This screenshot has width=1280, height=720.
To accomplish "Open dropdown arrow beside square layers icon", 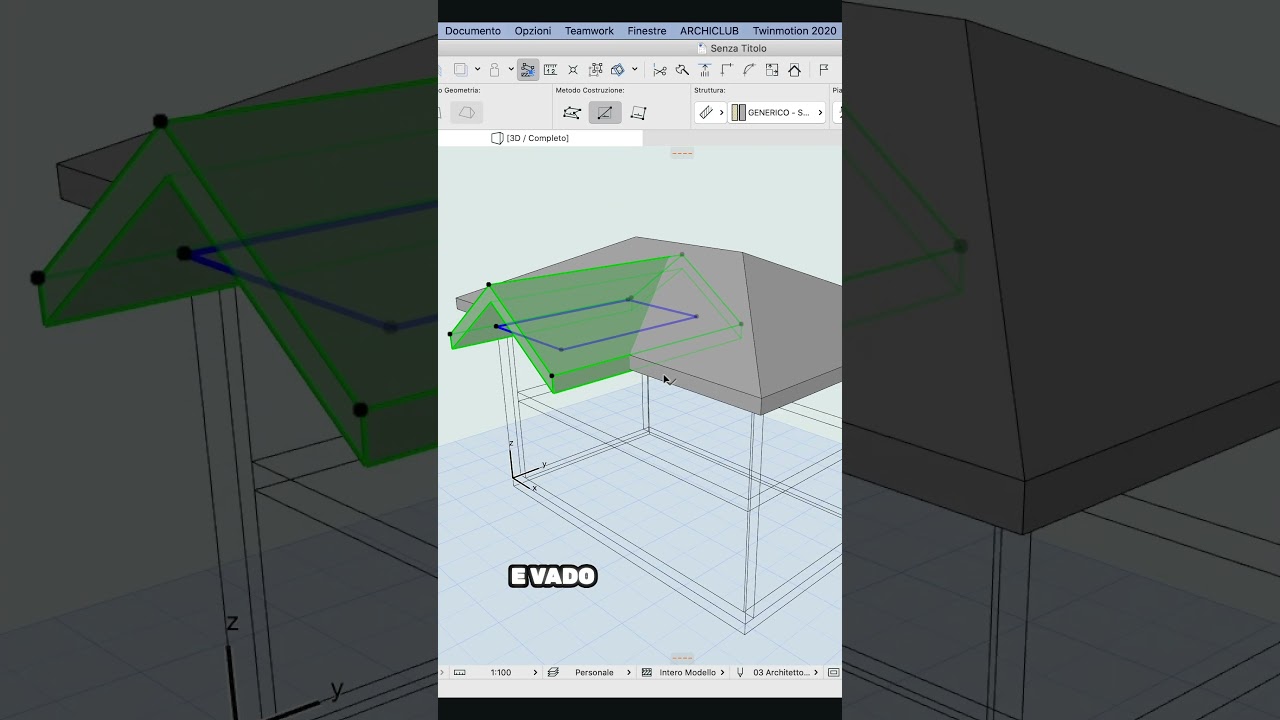I will tap(477, 70).
